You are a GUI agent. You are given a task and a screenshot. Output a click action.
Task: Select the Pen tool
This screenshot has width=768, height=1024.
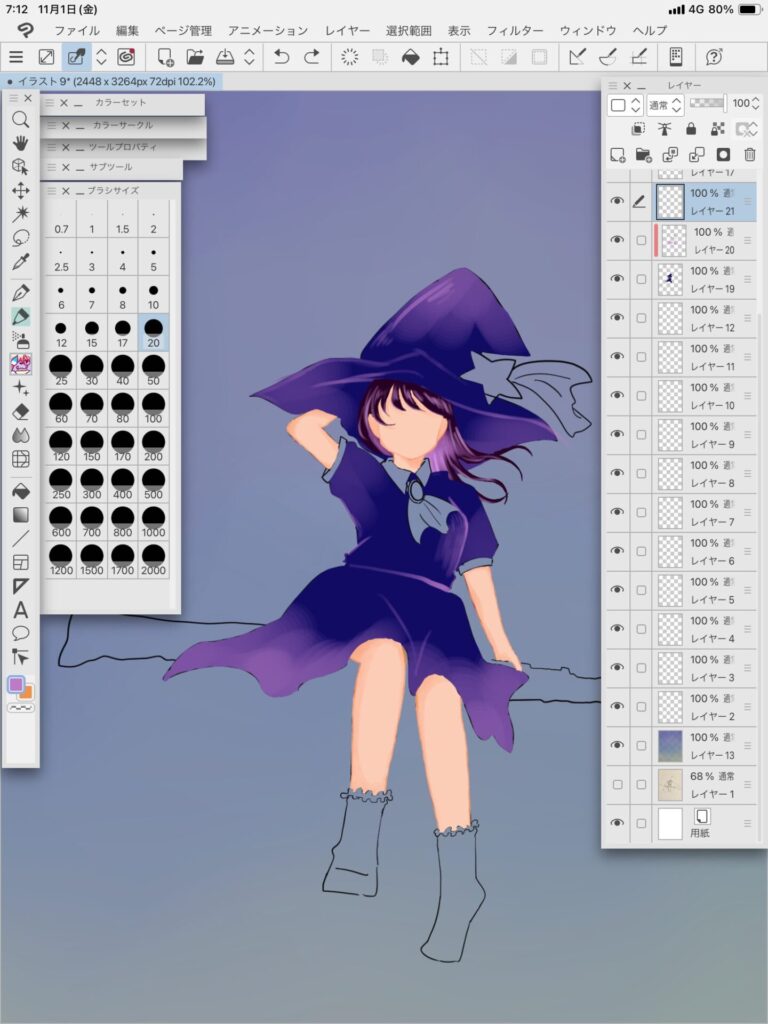coord(20,293)
